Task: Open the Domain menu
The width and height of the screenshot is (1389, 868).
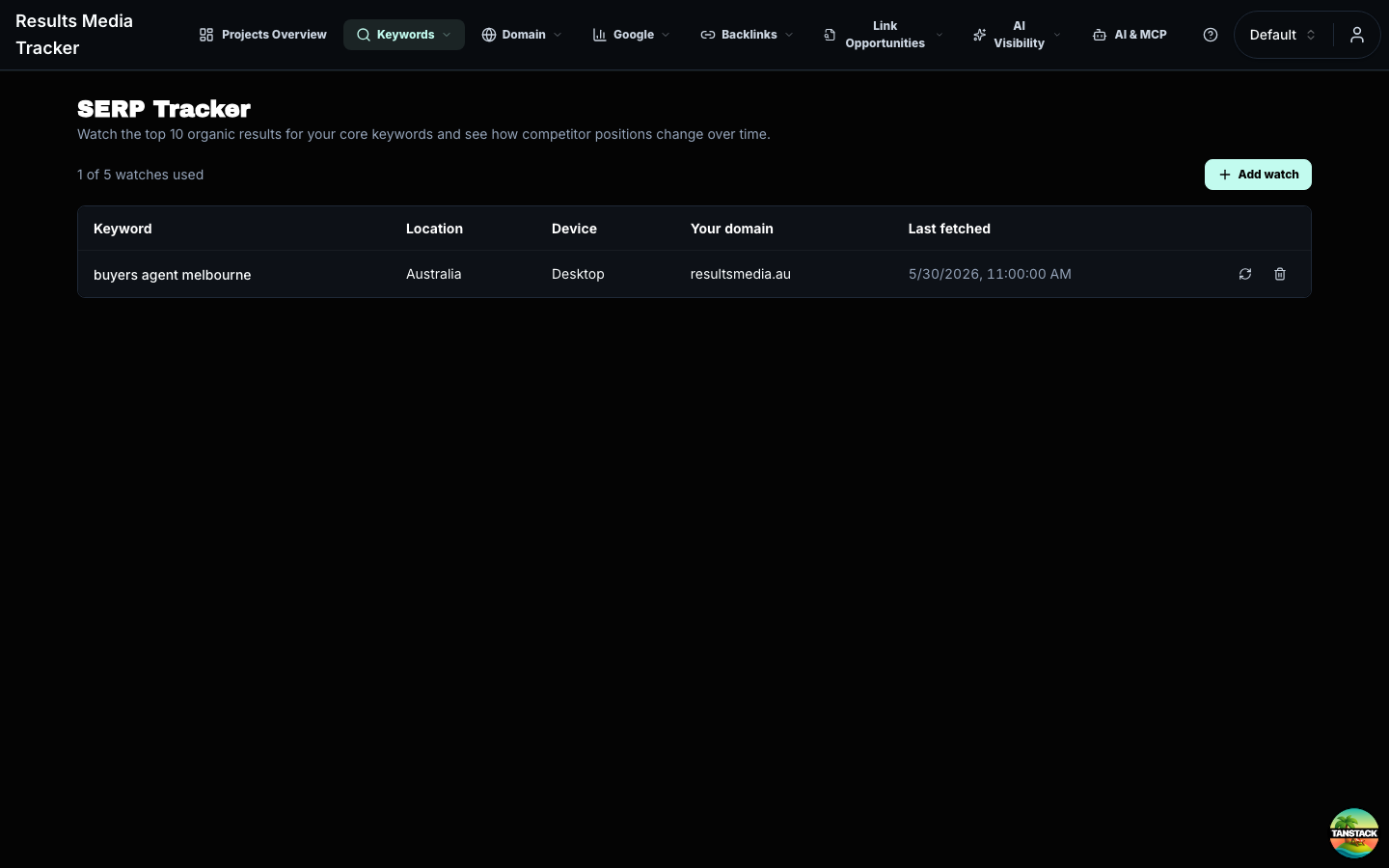Action: click(x=522, y=35)
